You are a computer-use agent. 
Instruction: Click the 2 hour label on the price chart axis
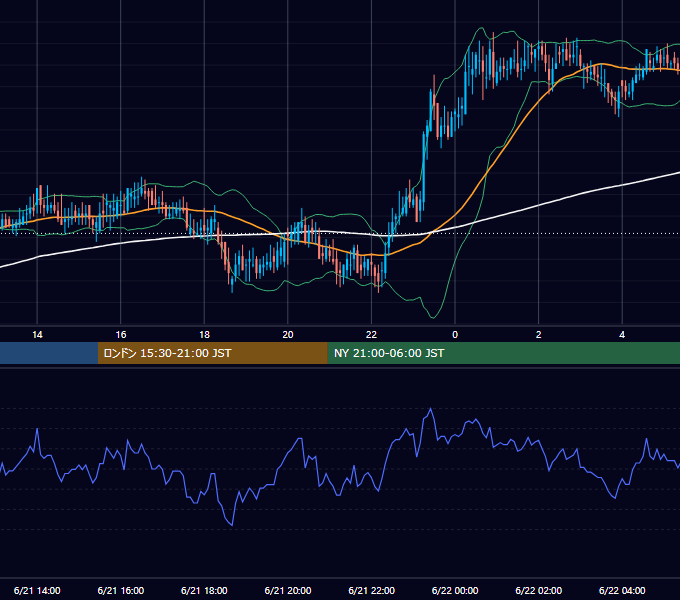point(539,335)
